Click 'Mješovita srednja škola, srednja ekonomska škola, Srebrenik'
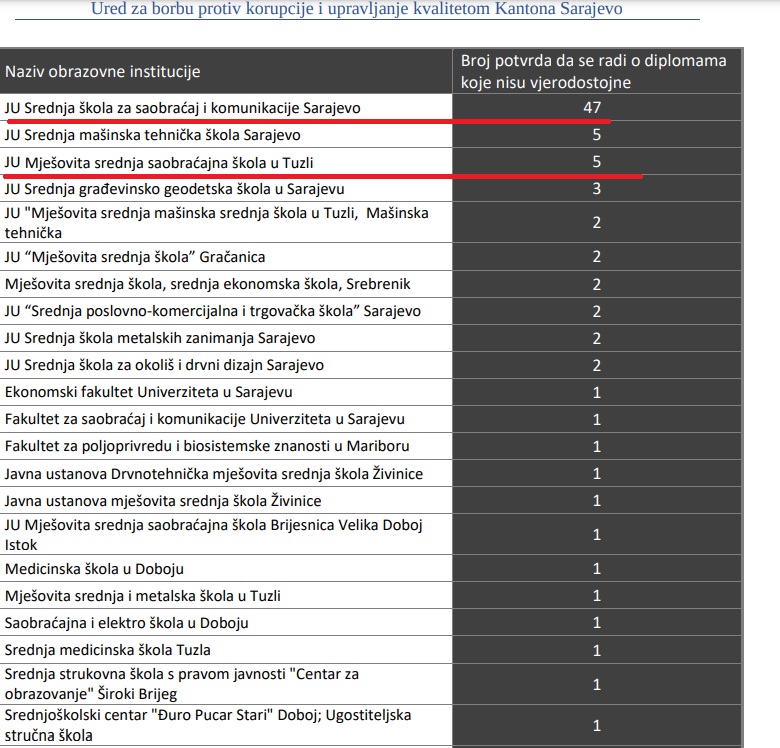 pos(207,284)
